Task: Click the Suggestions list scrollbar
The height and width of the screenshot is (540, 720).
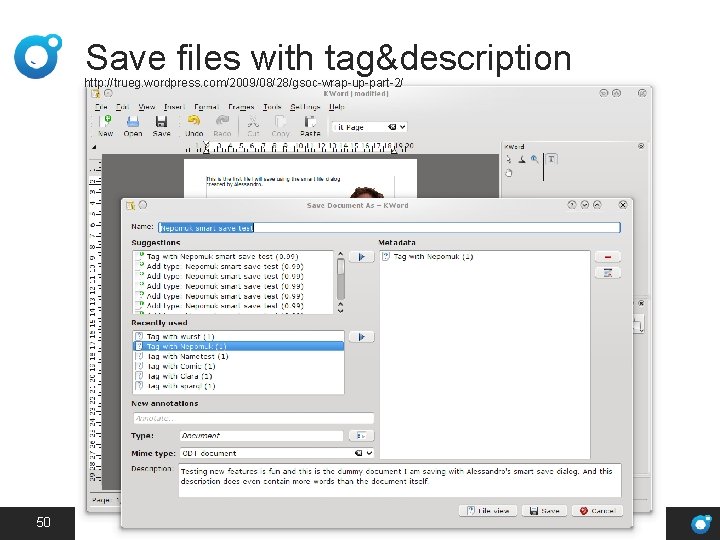Action: [340, 282]
